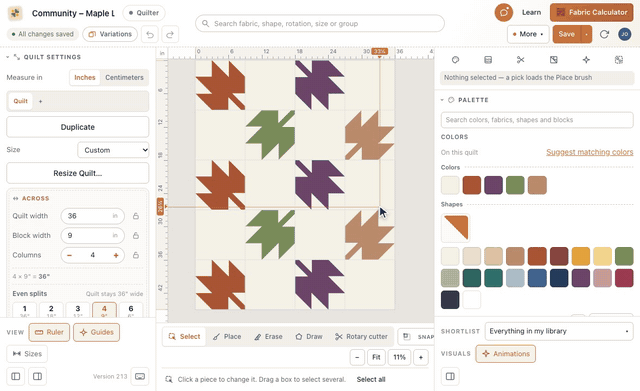Choose even split 1
This screenshot has height=391, width=640.
click(24, 311)
